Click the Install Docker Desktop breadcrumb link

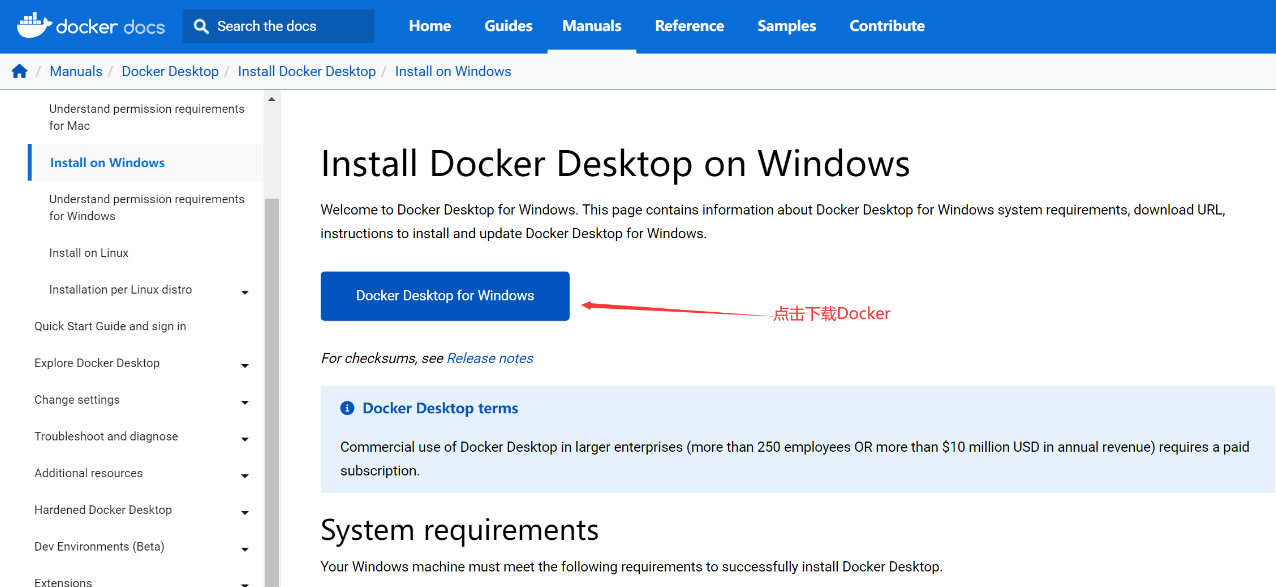click(307, 71)
